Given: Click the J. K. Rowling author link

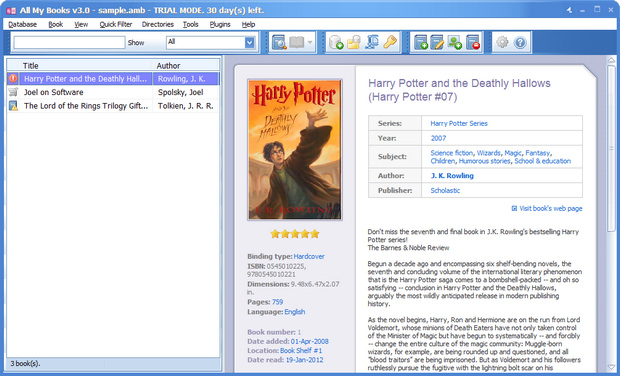Looking at the screenshot, I should point(452,176).
